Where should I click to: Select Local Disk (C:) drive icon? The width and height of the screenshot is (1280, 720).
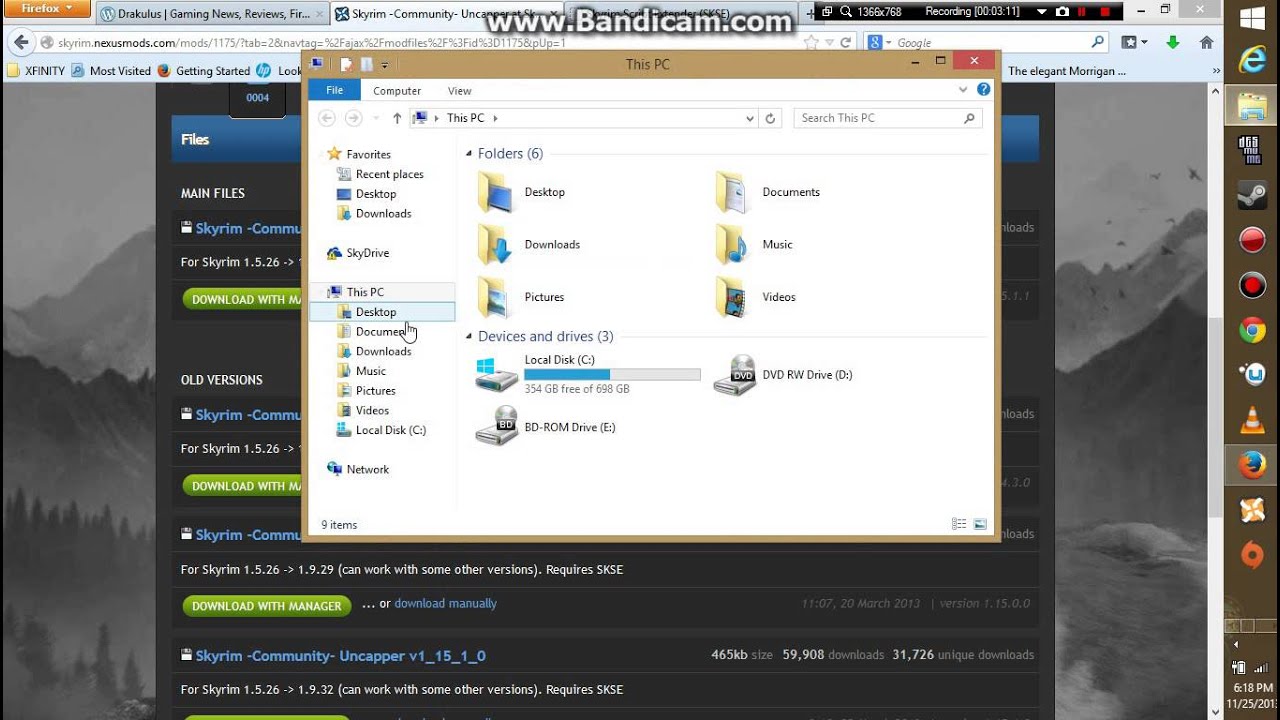coord(497,375)
